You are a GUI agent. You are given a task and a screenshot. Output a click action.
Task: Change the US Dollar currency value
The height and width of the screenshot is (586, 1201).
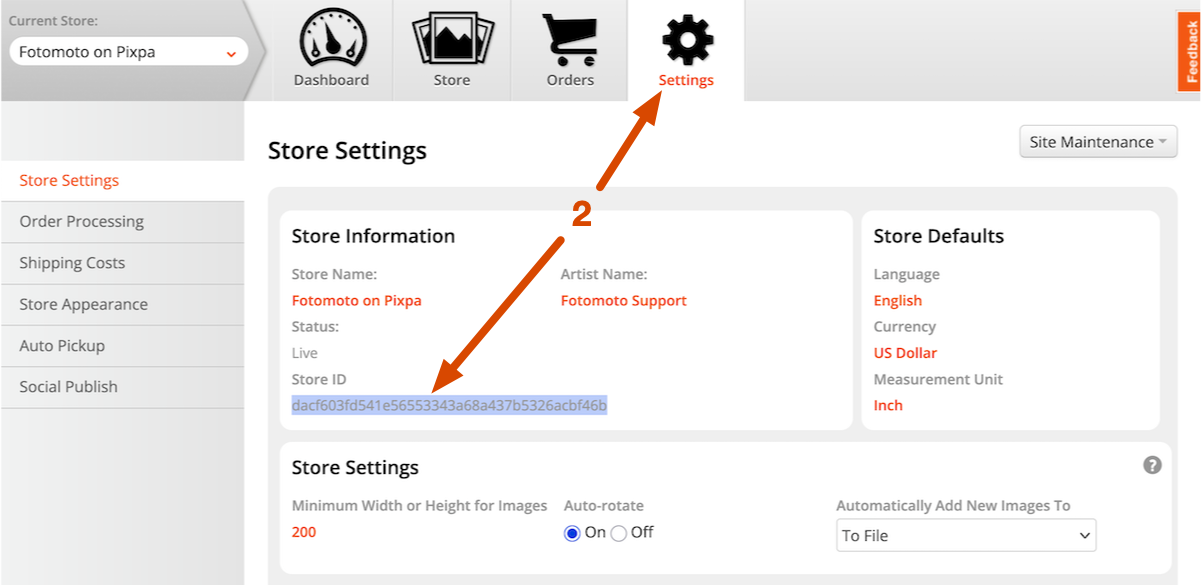pyautogui.click(x=906, y=353)
